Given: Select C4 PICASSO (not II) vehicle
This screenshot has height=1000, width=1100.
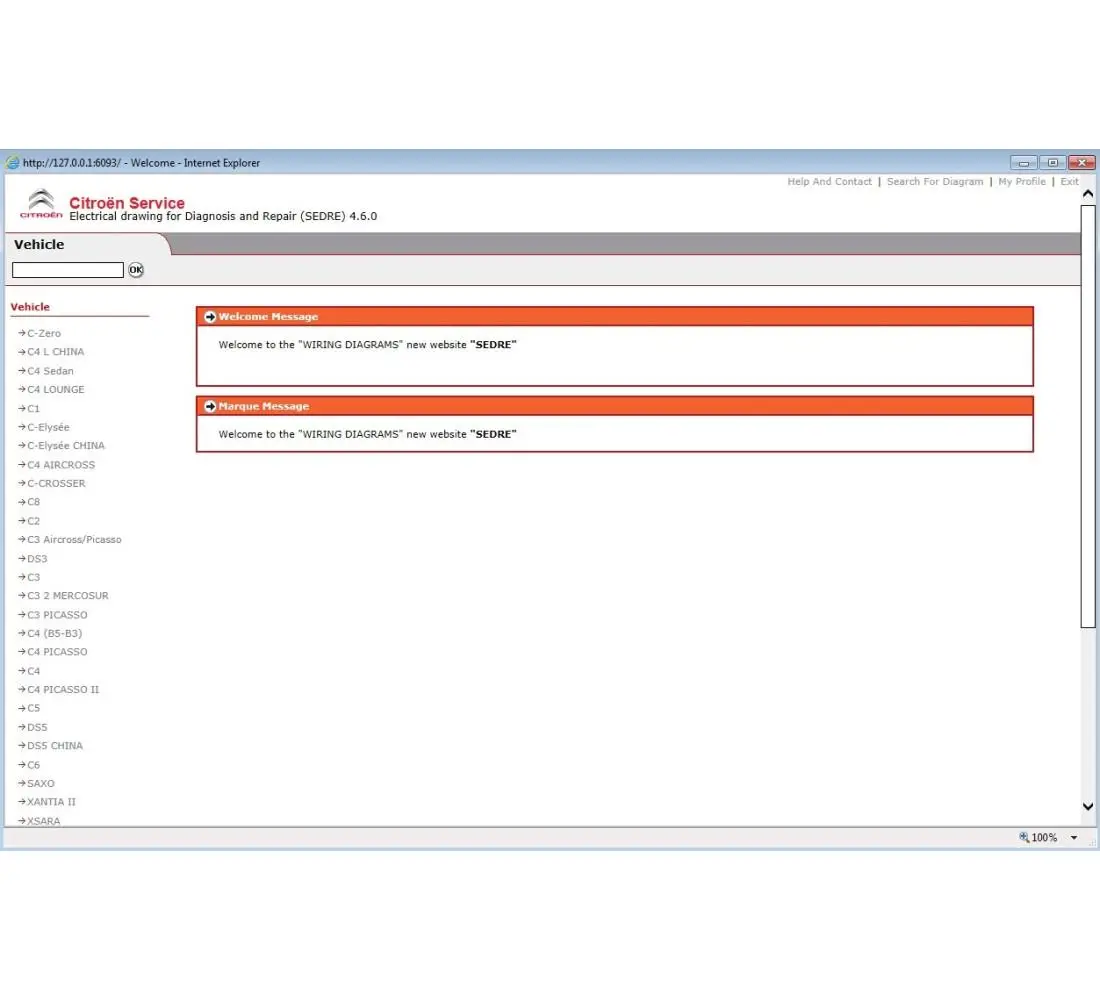Looking at the screenshot, I should tap(57, 652).
